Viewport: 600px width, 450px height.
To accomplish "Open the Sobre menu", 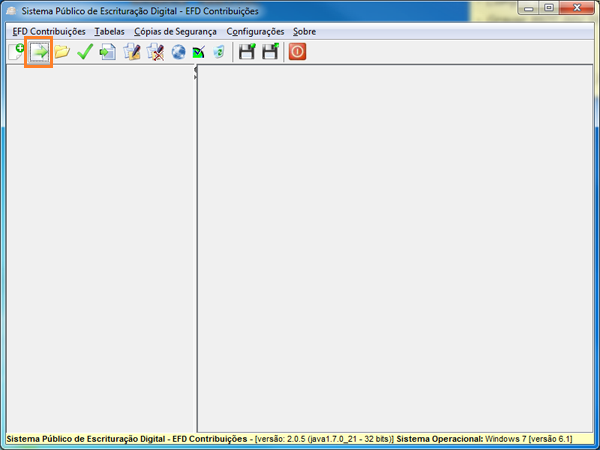I will coord(304,31).
